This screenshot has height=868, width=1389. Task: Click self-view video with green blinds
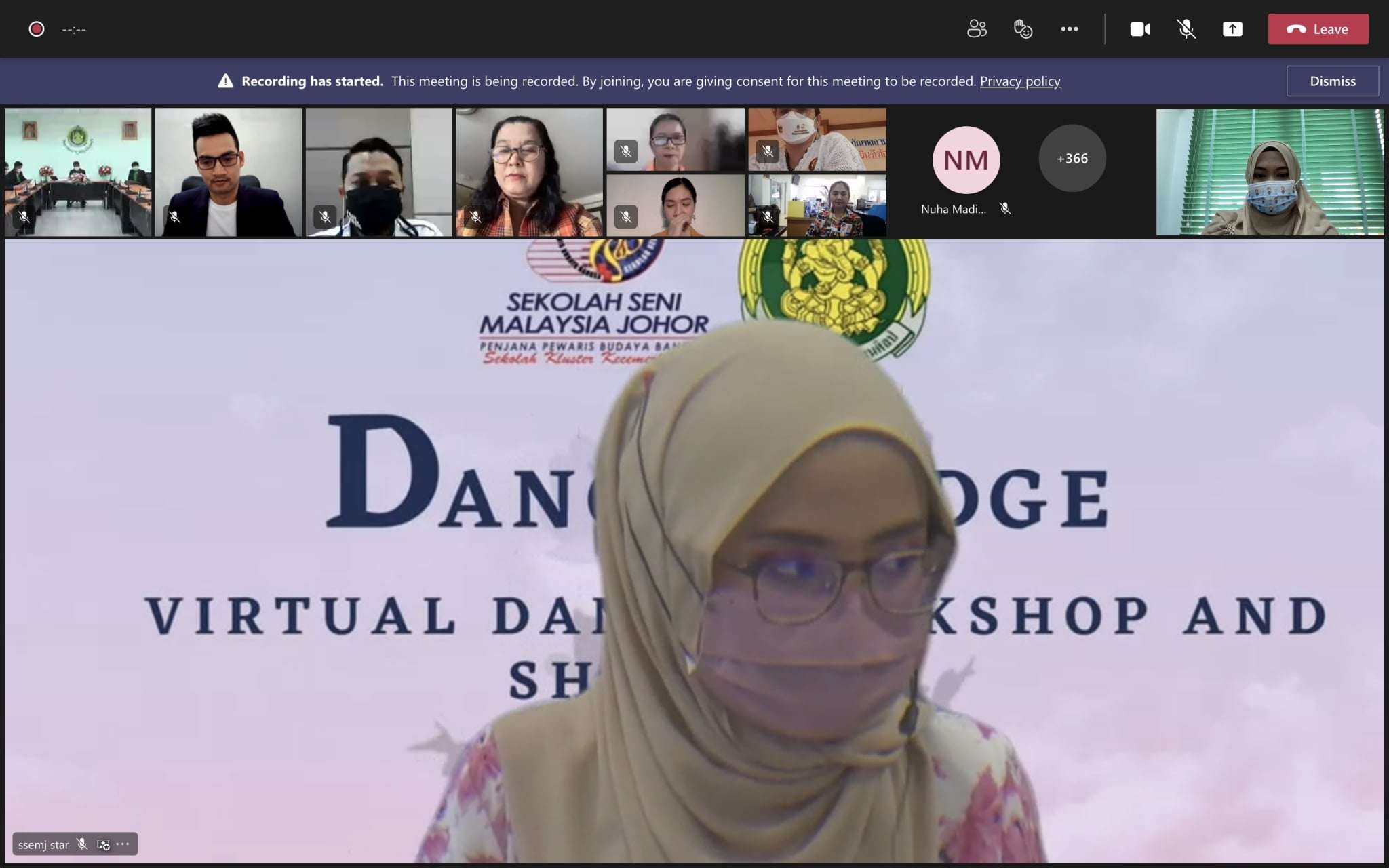pos(1270,172)
